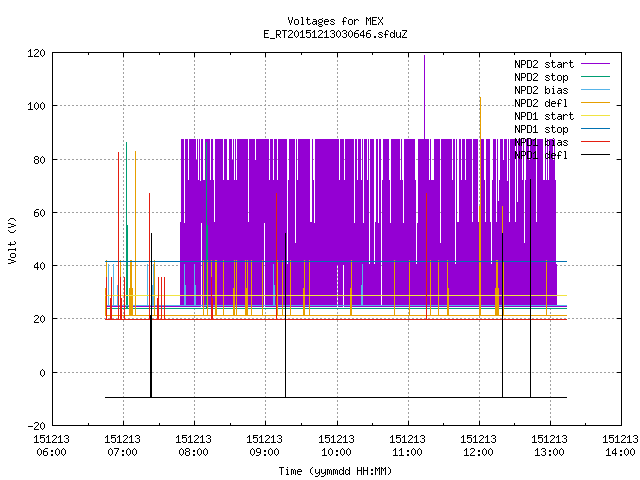640x480 pixels.
Task: Click the 40 y-axis tick label
Action: click(40, 266)
